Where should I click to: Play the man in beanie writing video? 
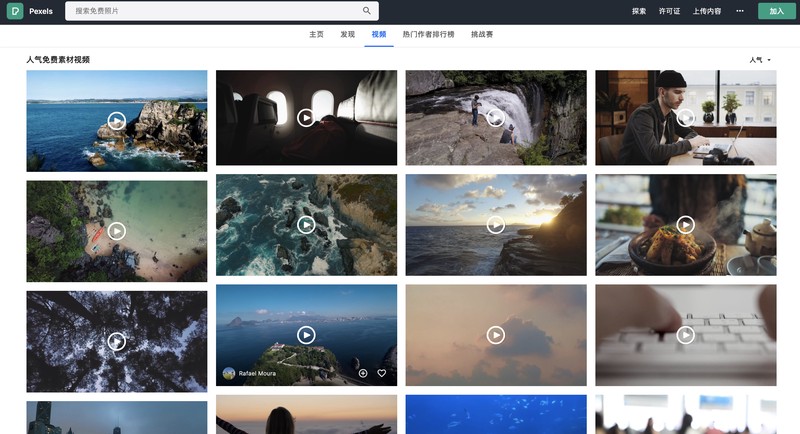[x=685, y=118]
